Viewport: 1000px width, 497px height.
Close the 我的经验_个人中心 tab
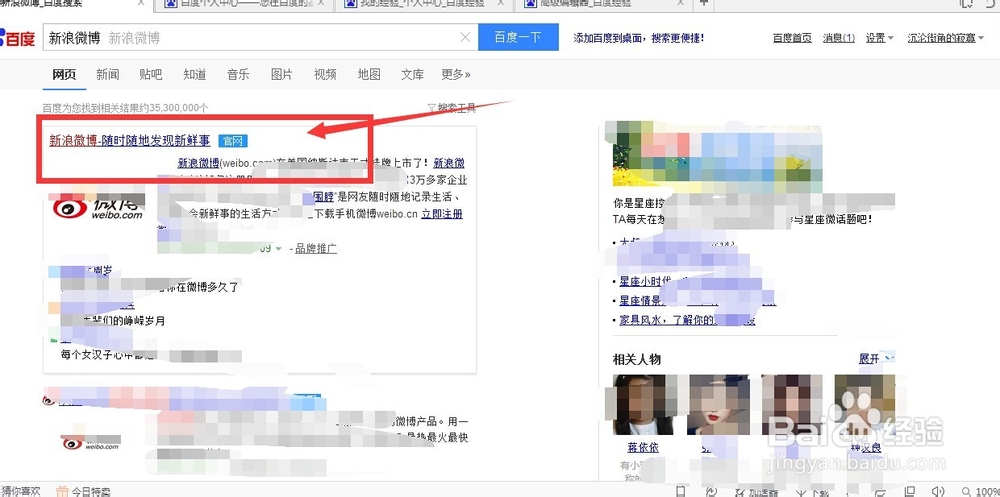click(501, 3)
